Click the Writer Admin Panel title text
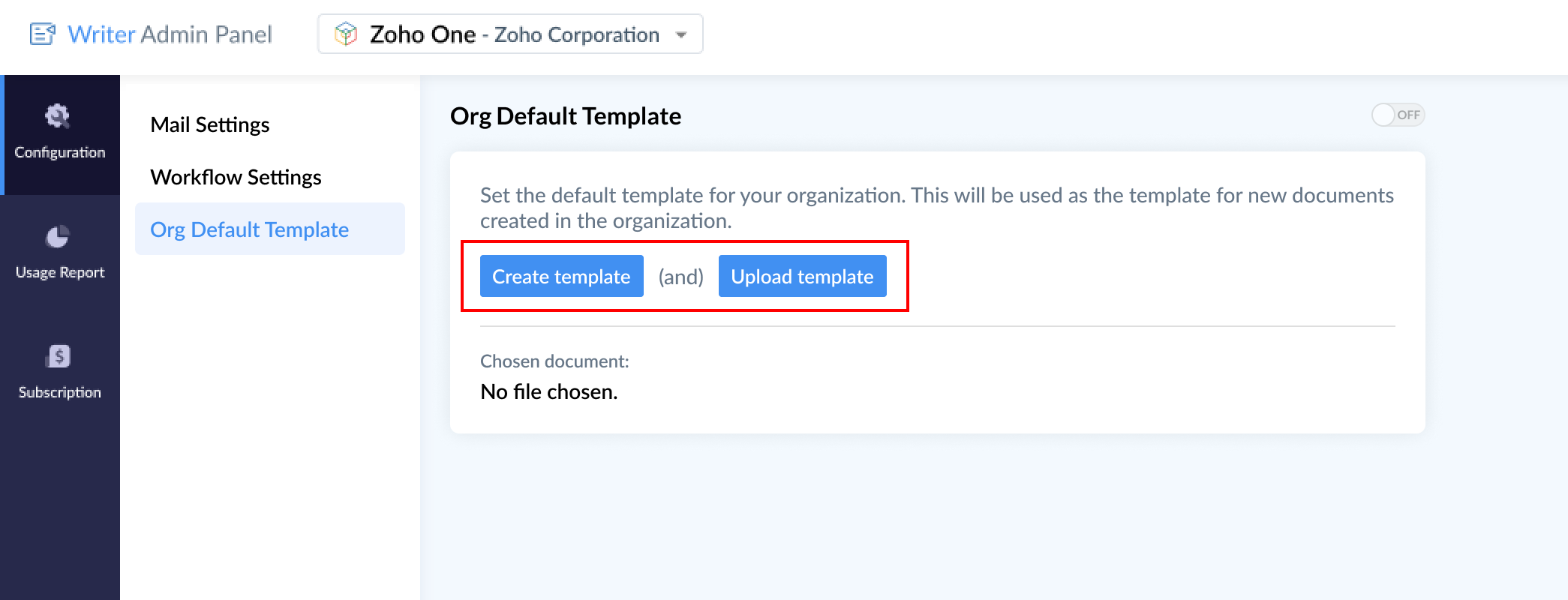 [170, 34]
